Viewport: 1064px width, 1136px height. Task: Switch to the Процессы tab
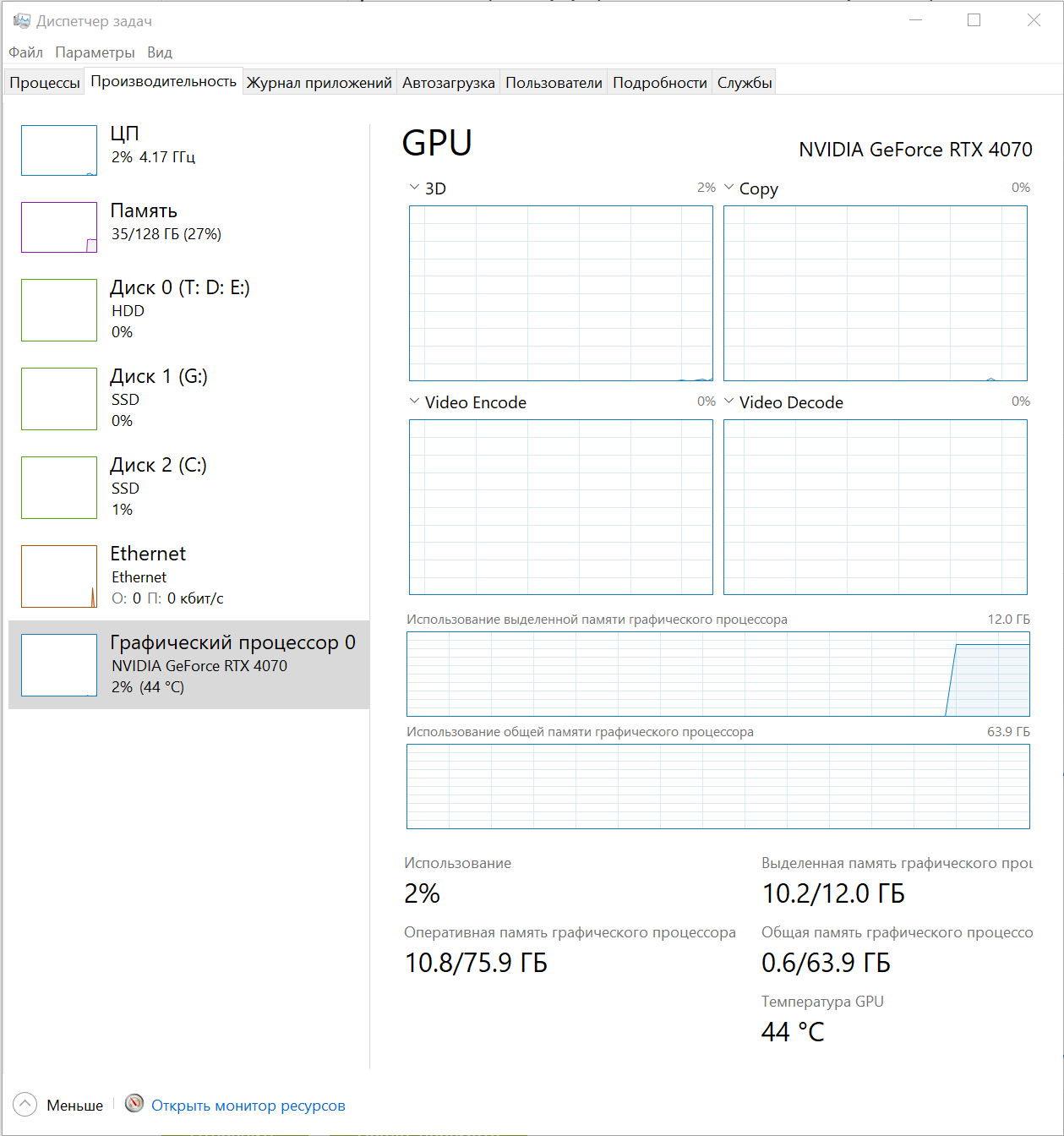pos(45,82)
